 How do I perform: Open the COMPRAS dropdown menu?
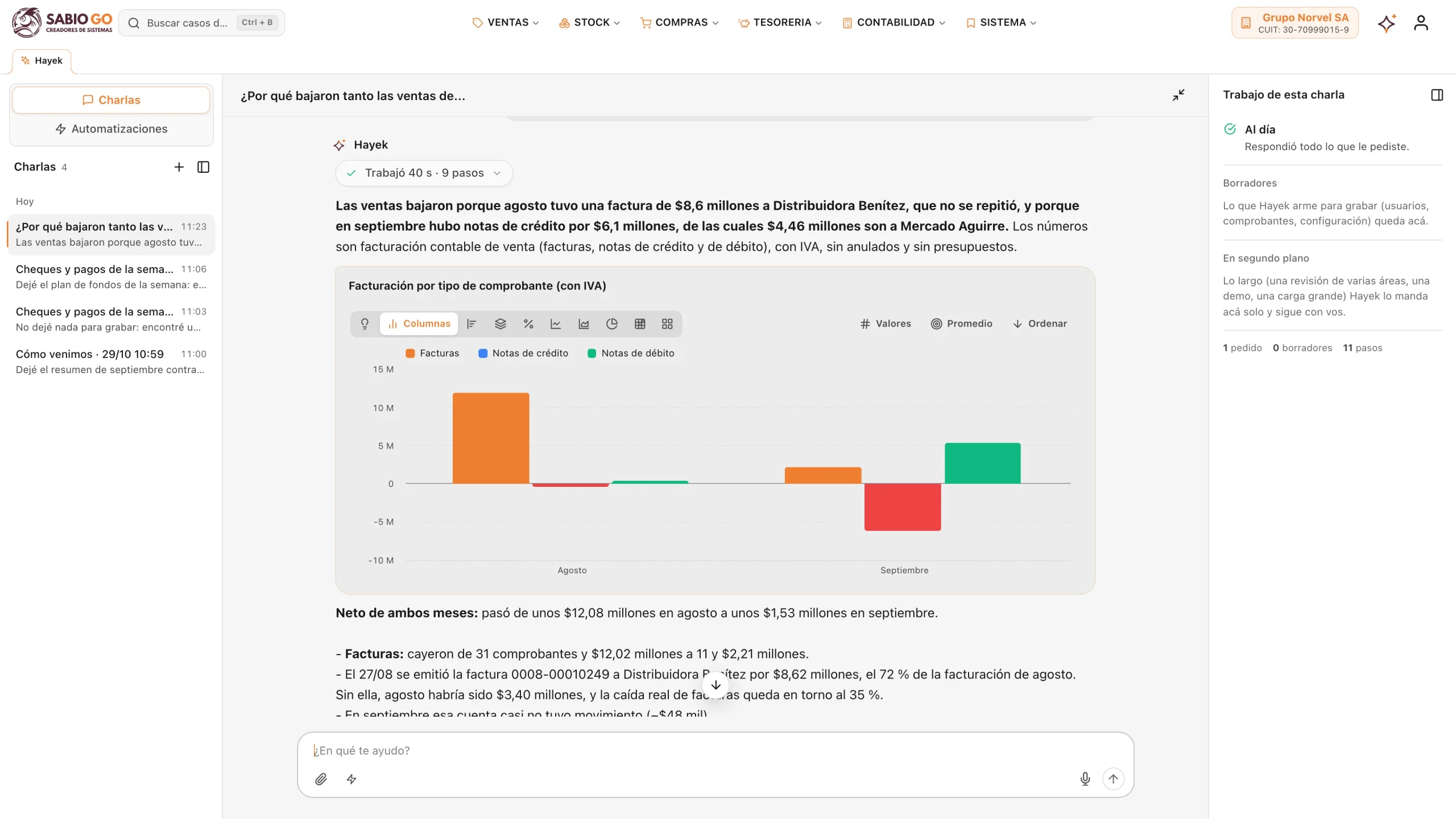coord(679,23)
